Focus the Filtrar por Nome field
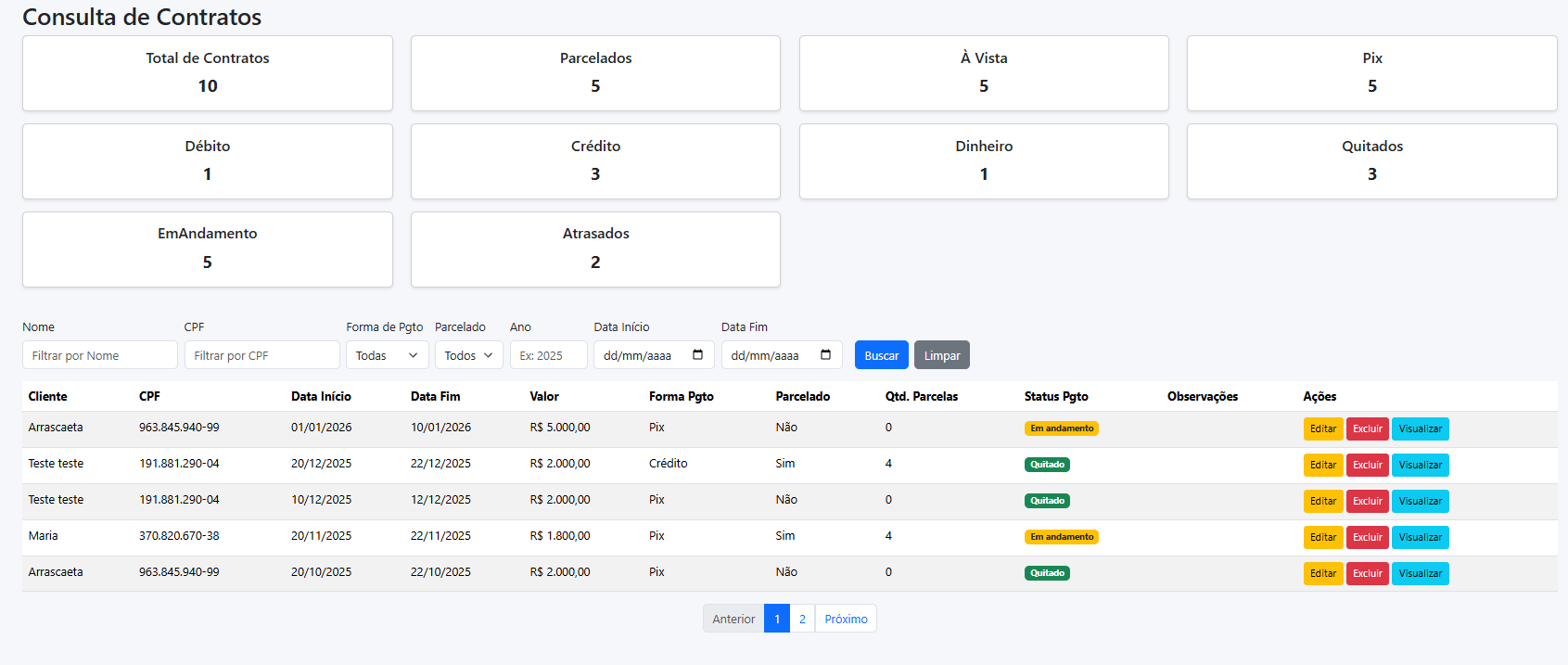This screenshot has height=665, width=1568. click(100, 355)
